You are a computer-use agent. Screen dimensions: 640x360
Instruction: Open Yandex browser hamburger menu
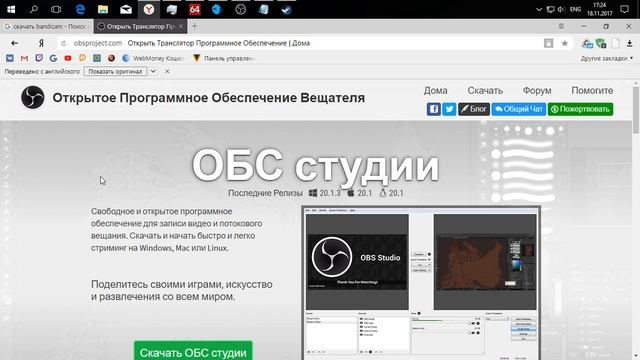561,26
